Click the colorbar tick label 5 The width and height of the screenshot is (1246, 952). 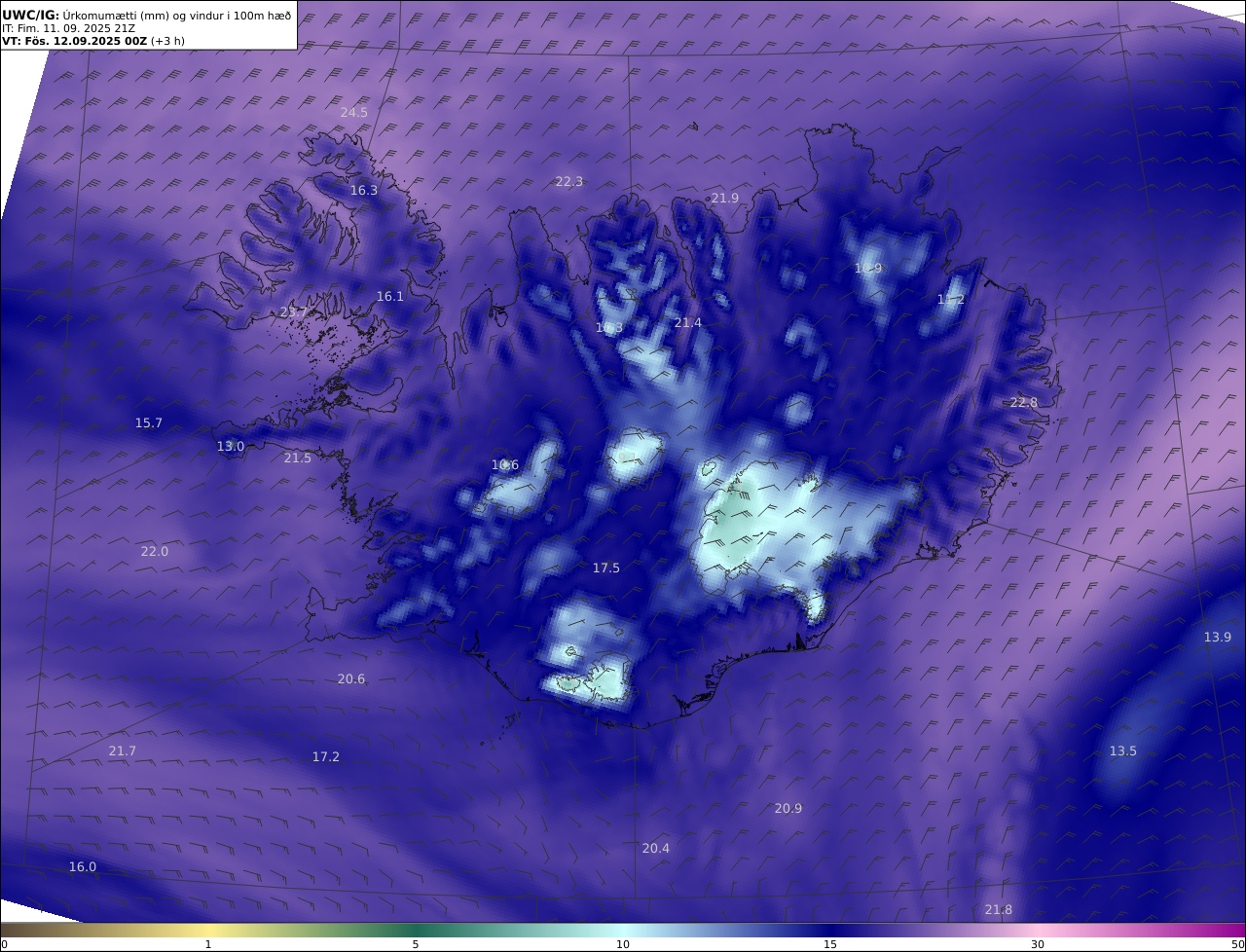point(416,944)
